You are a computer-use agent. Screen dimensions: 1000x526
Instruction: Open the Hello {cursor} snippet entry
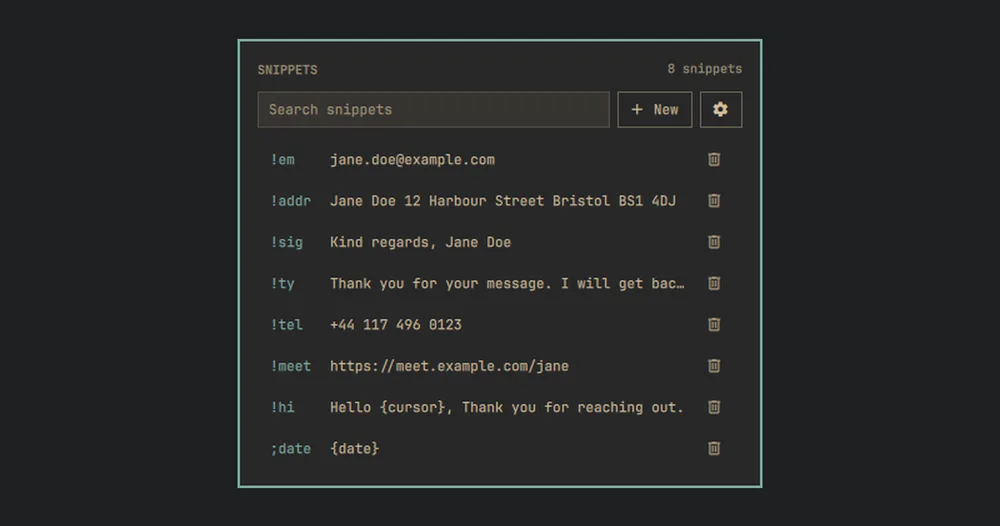(x=506, y=407)
